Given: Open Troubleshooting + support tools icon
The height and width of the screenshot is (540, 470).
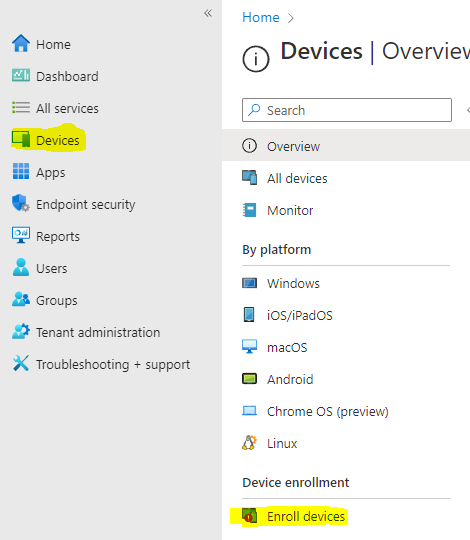Looking at the screenshot, I should point(21,363).
